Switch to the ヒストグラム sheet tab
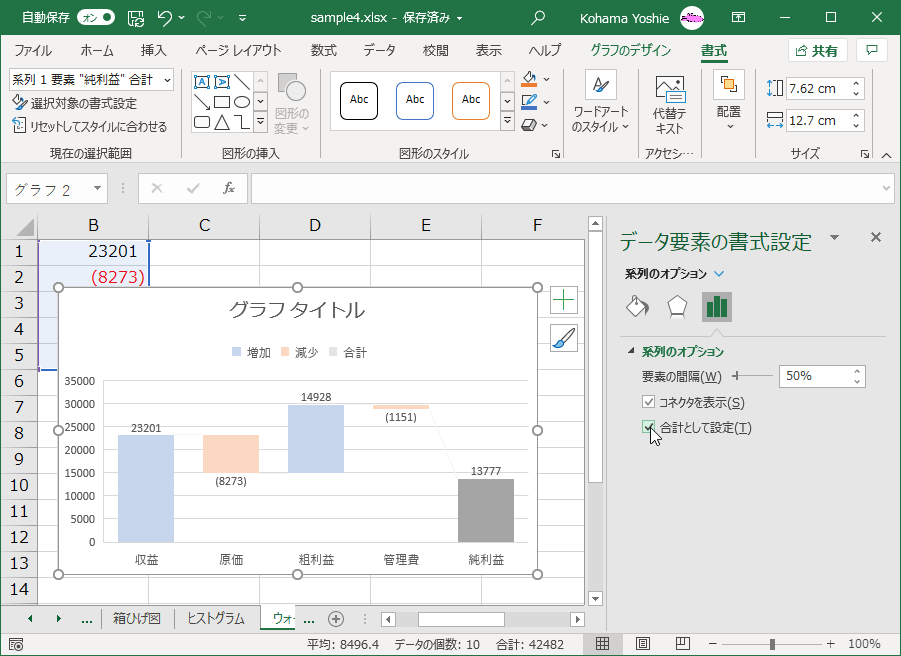This screenshot has width=901, height=656. [216, 618]
